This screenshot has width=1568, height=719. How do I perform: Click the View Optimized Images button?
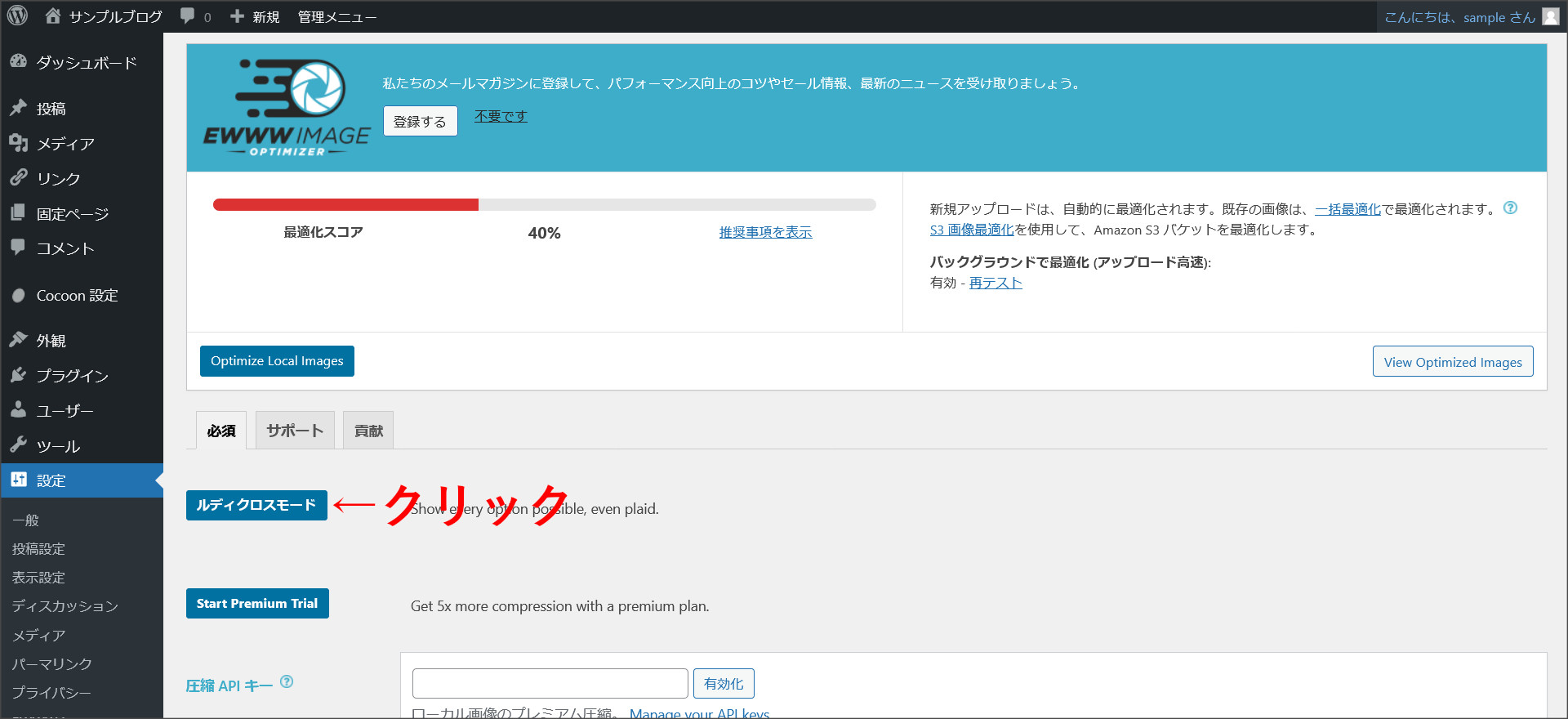click(x=1452, y=362)
